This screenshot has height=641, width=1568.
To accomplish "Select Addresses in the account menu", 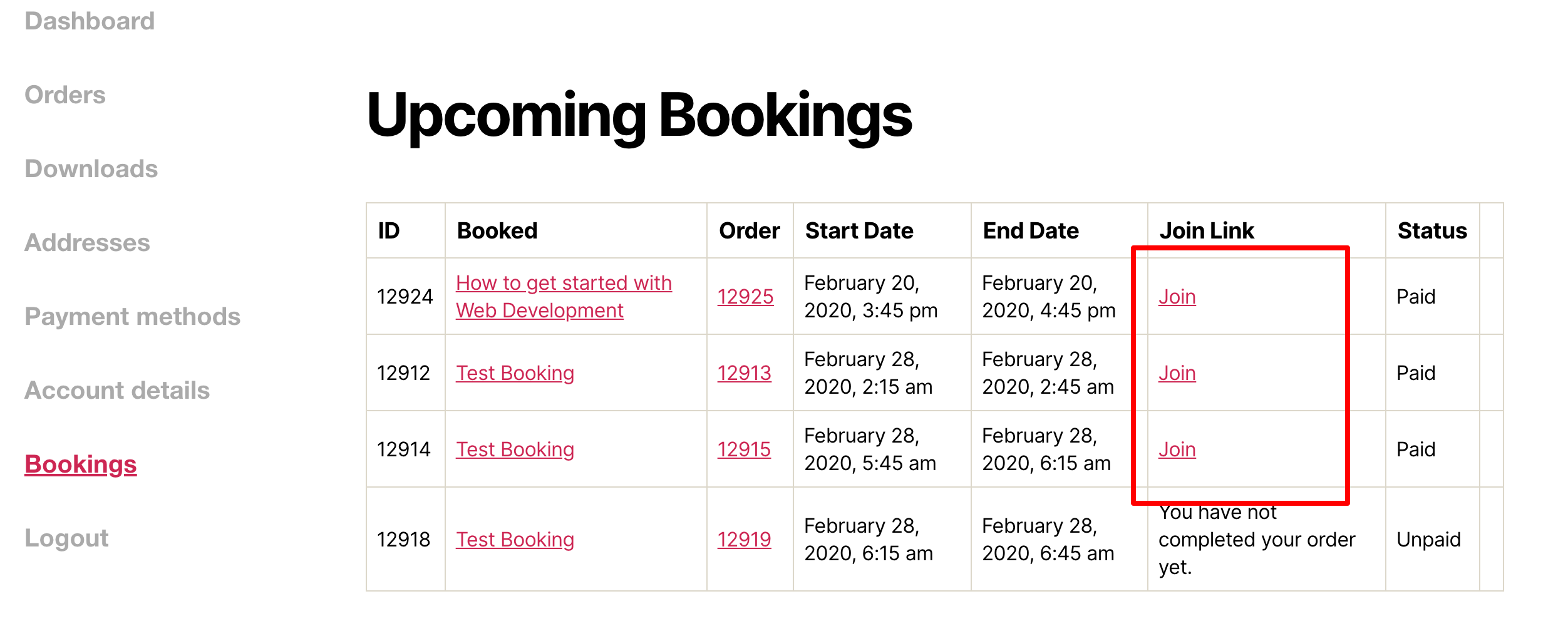I will pos(87,243).
